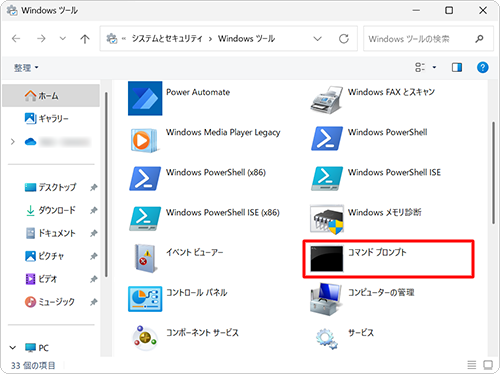The image size is (500, 374).
Task: Go up one folder level
Action: click(85, 39)
